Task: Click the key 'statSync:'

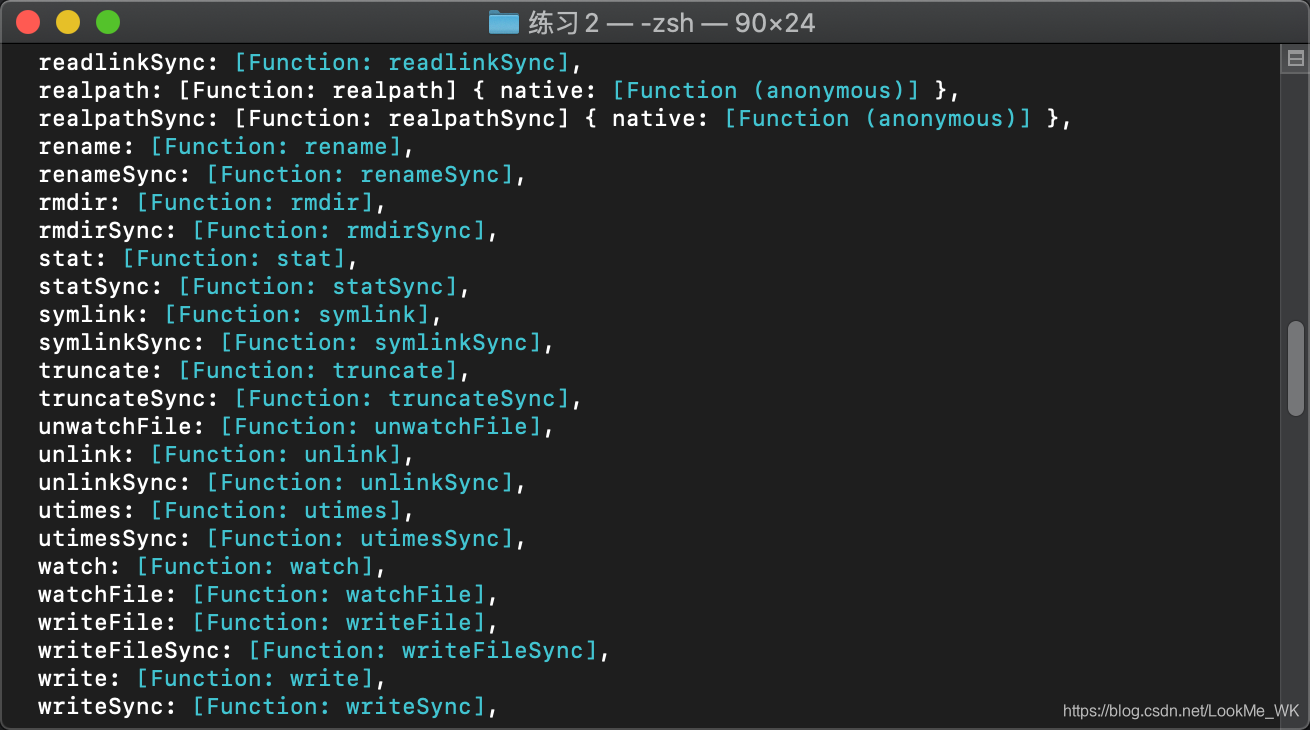Action: point(101,287)
